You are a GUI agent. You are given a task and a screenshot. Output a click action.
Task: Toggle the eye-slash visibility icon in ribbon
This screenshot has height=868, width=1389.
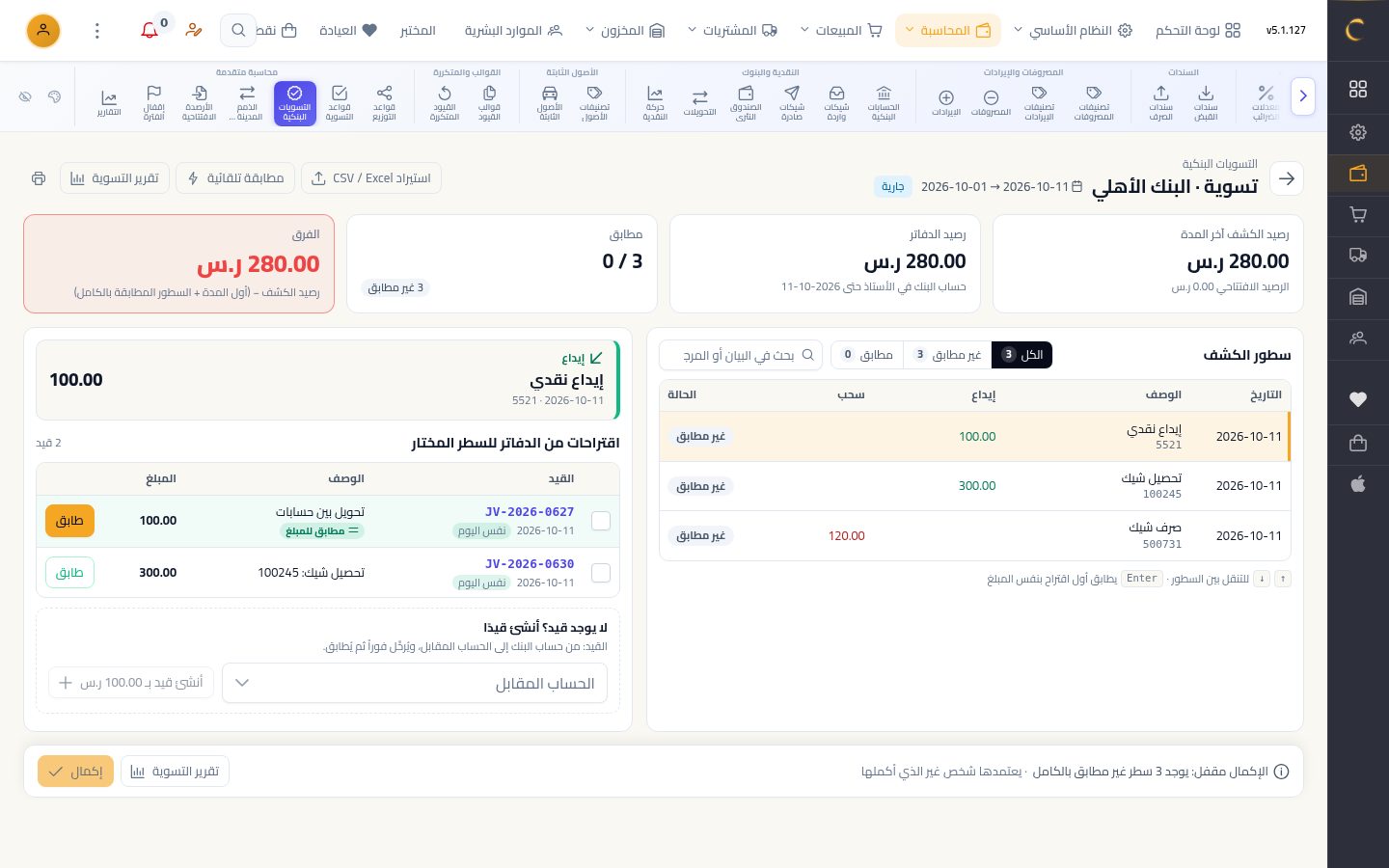click(26, 96)
